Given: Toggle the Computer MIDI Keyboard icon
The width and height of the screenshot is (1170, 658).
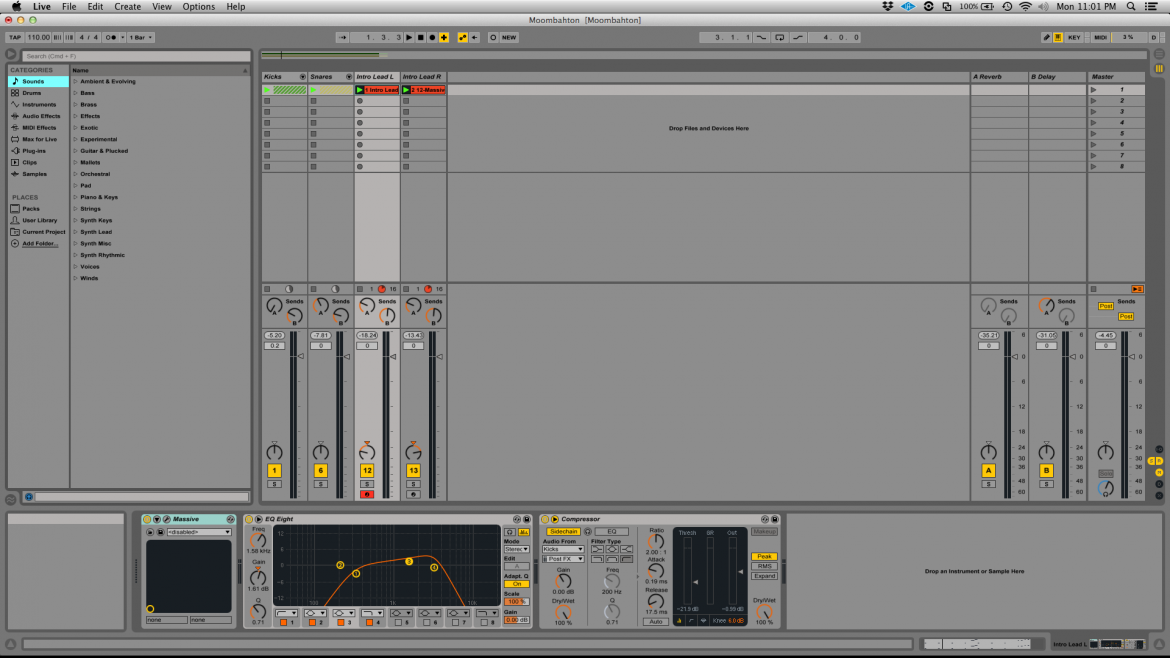Looking at the screenshot, I should point(1058,37).
